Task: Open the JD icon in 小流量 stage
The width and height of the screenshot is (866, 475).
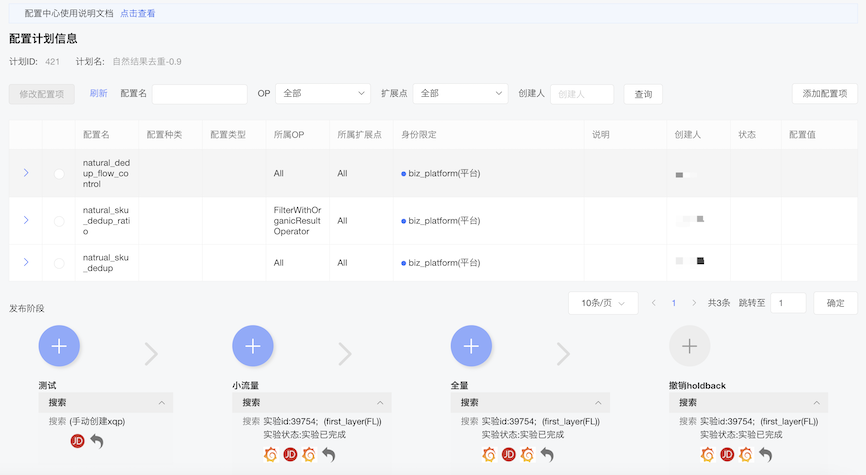Action: (x=290, y=454)
